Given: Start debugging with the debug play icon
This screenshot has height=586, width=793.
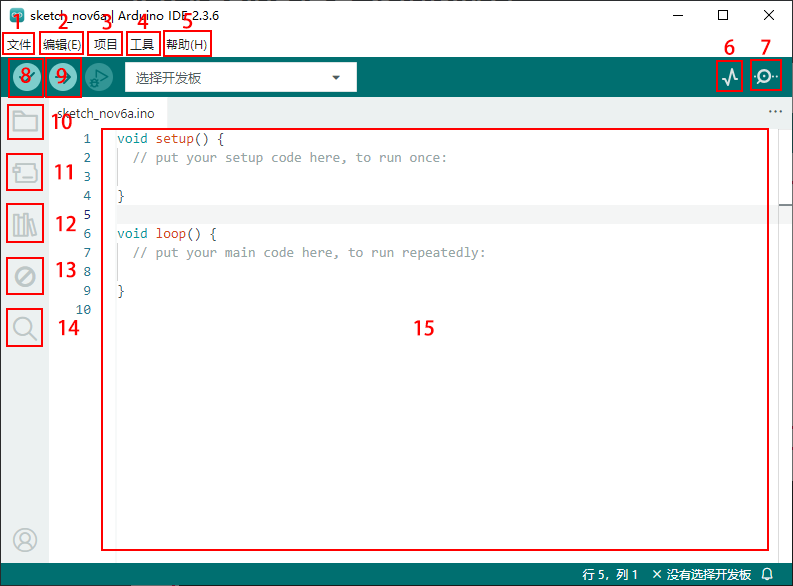Looking at the screenshot, I should click(x=99, y=77).
